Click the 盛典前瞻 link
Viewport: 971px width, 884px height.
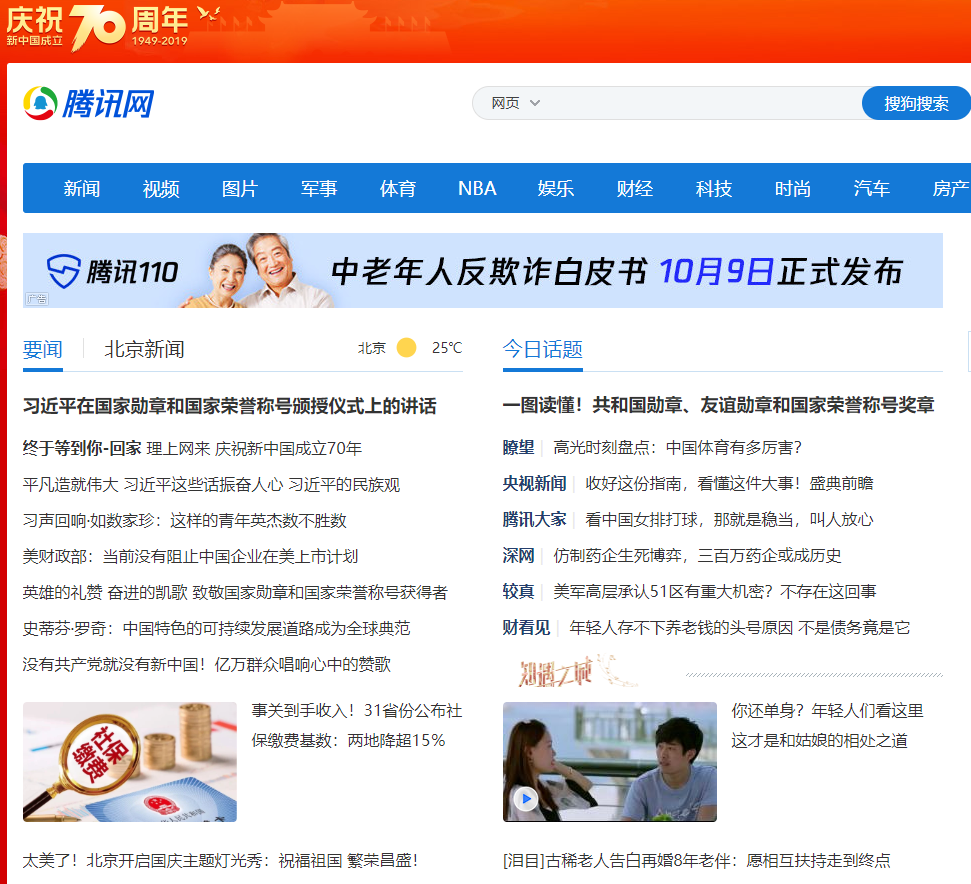(x=841, y=483)
